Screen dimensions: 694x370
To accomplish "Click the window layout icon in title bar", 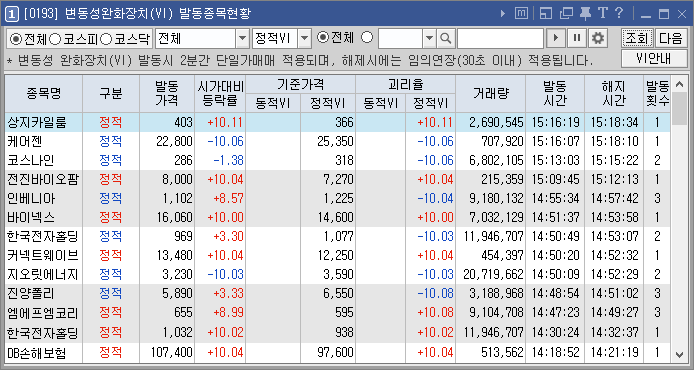I will tap(546, 14).
